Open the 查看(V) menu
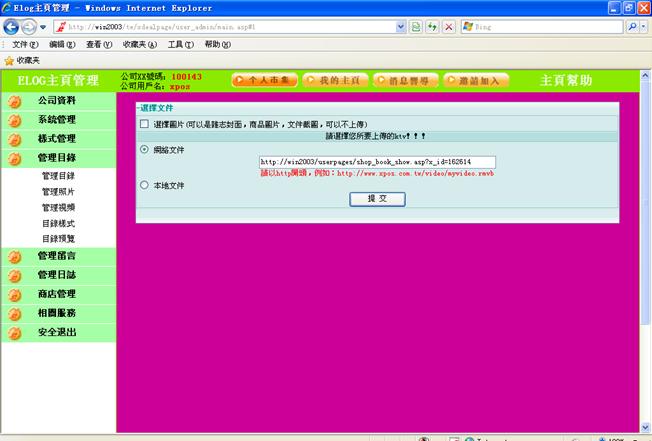652x441 pixels. pyautogui.click(x=99, y=45)
